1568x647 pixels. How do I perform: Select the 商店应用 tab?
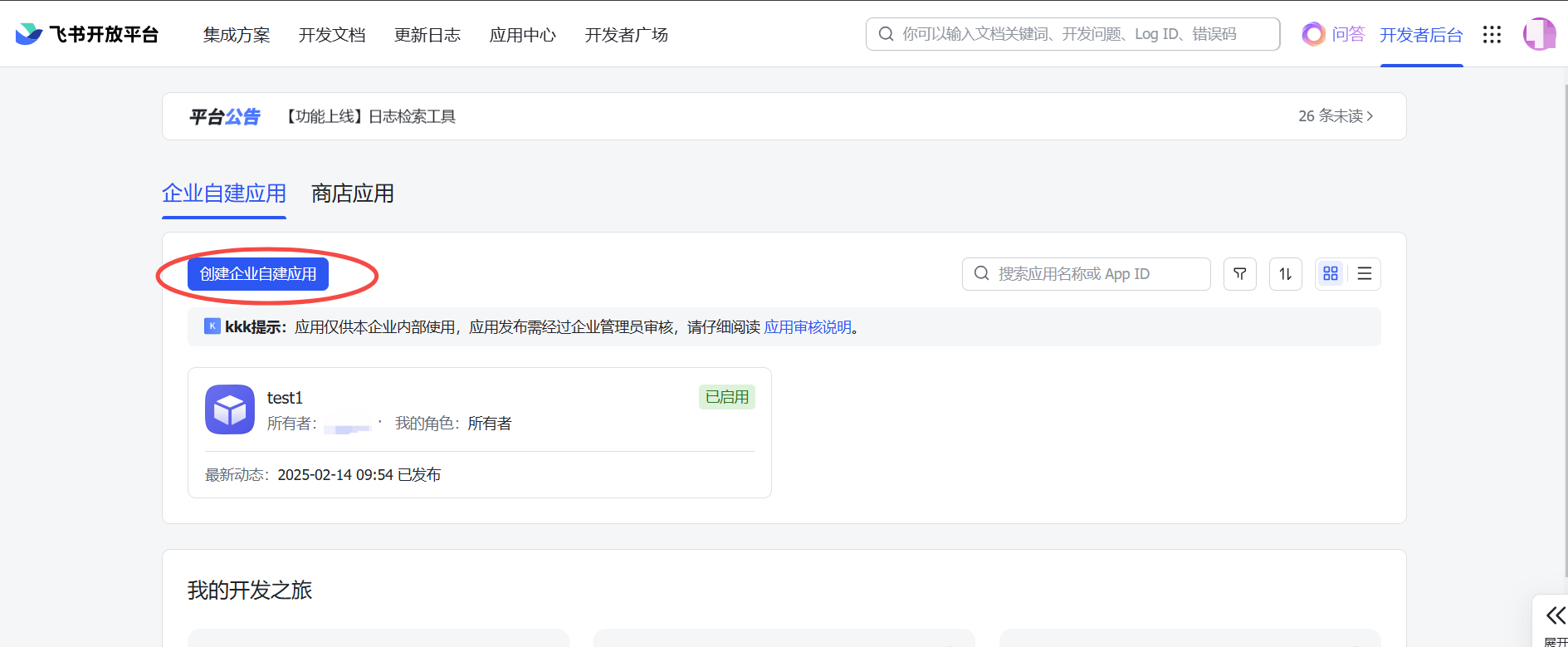[352, 194]
